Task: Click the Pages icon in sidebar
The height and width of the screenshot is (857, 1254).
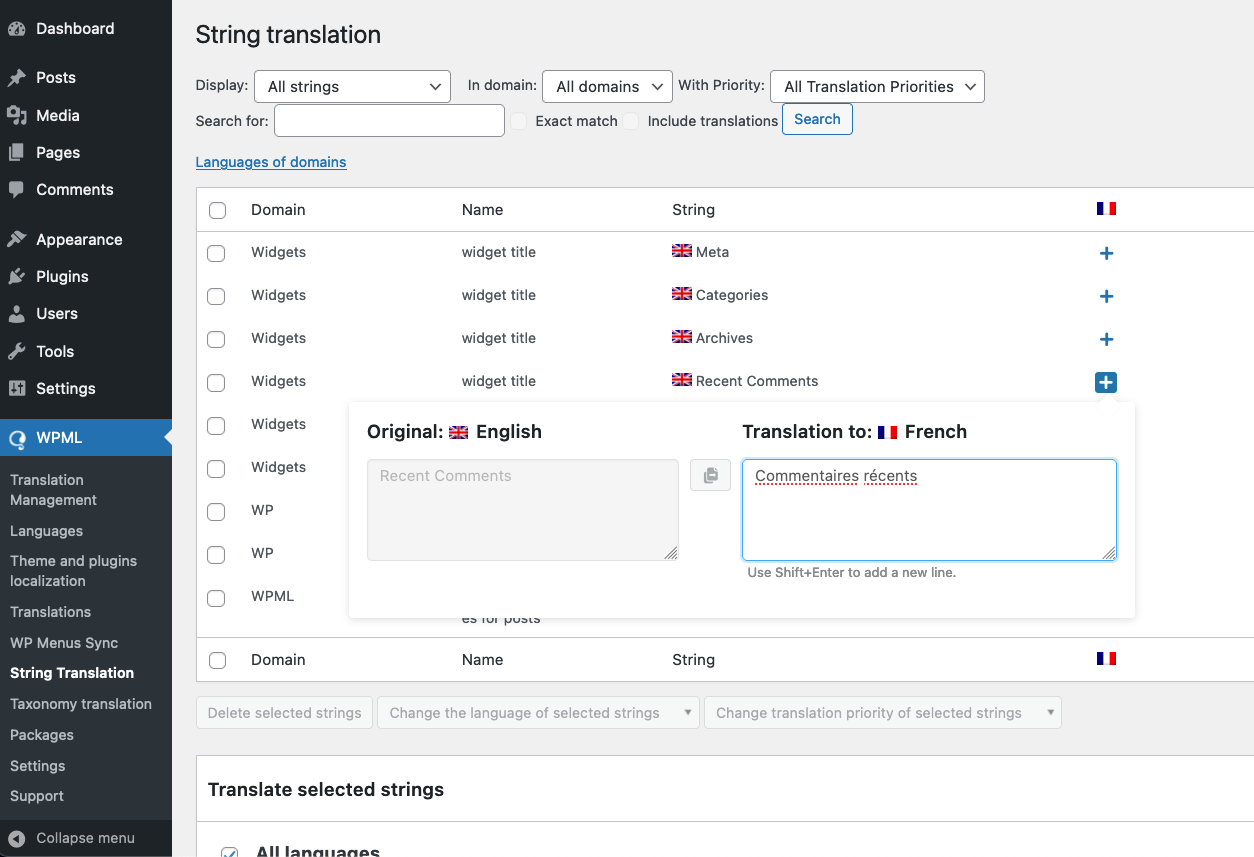Action: coord(17,153)
